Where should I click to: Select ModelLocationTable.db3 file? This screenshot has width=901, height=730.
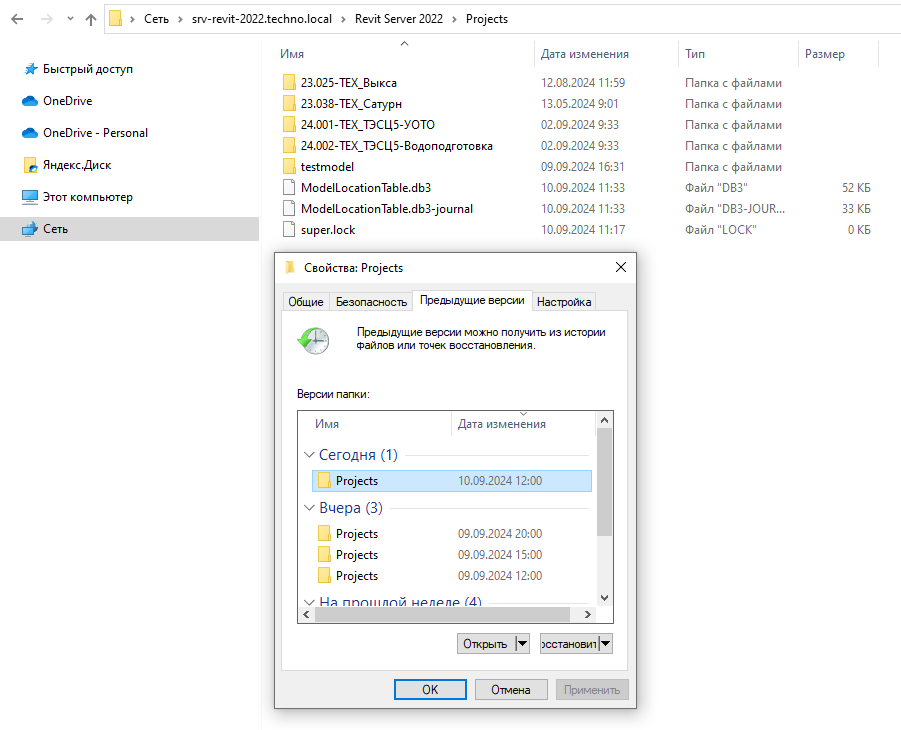point(365,188)
